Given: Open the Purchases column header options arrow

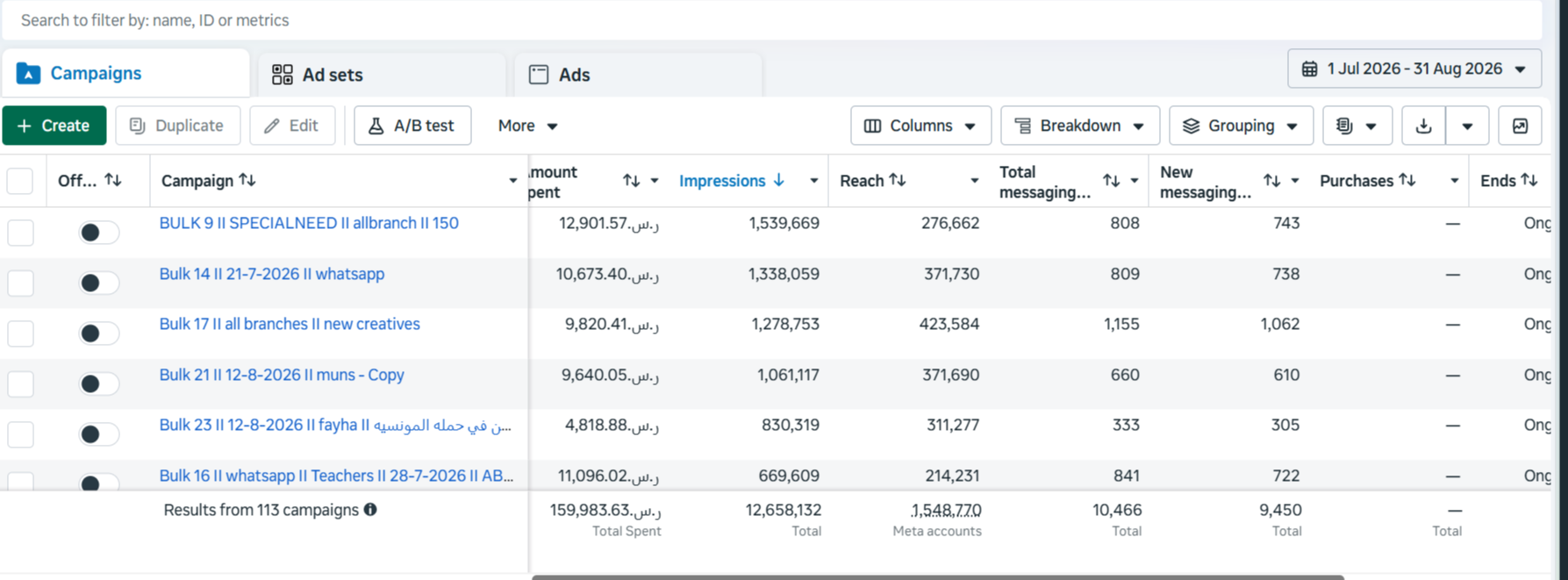Looking at the screenshot, I should coord(1454,181).
